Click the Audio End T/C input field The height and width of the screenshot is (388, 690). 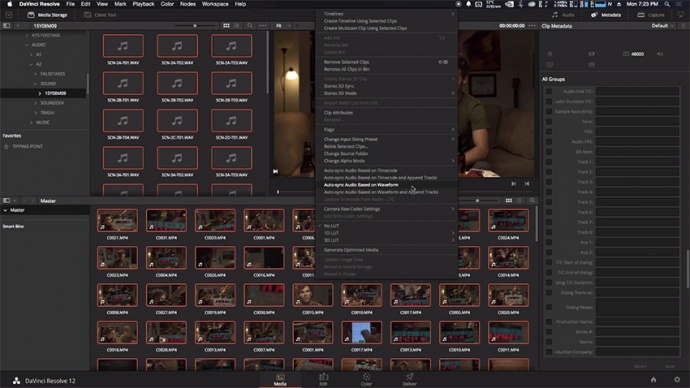(x=637, y=92)
